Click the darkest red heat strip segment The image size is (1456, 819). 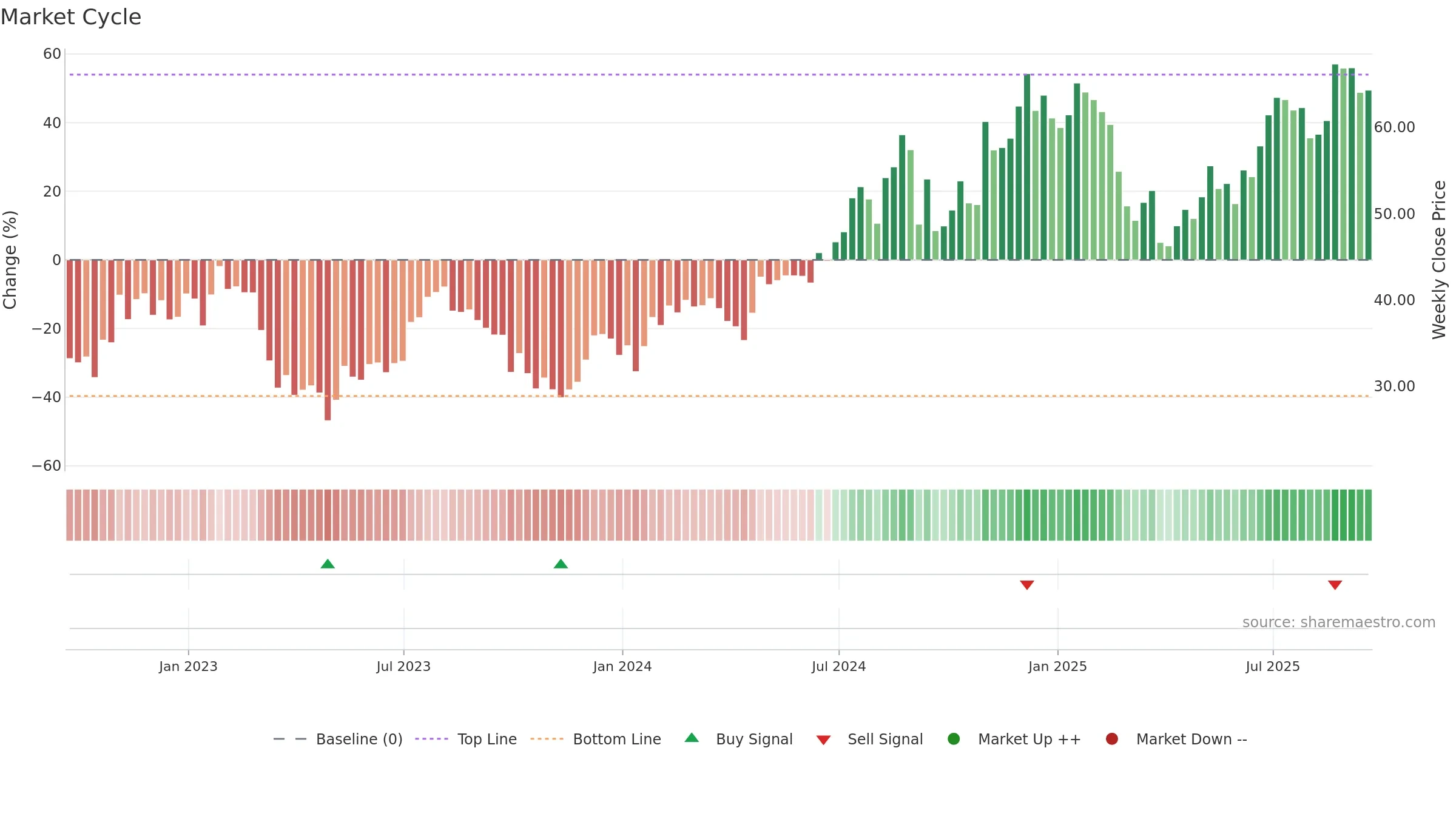click(x=328, y=515)
